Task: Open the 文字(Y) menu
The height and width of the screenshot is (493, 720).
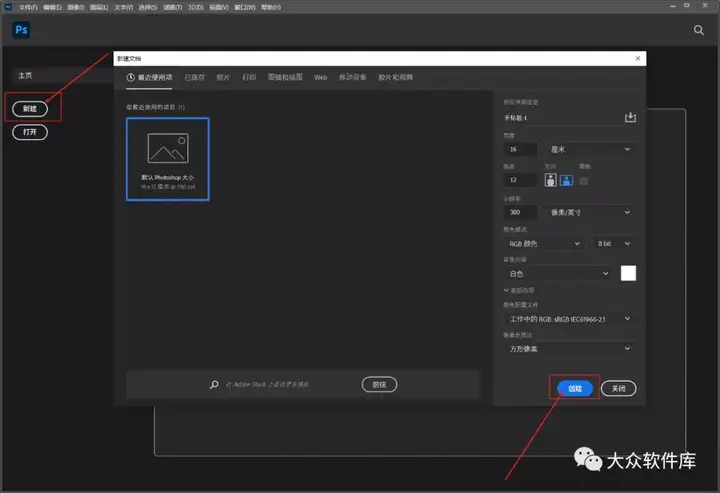Action: tap(123, 7)
